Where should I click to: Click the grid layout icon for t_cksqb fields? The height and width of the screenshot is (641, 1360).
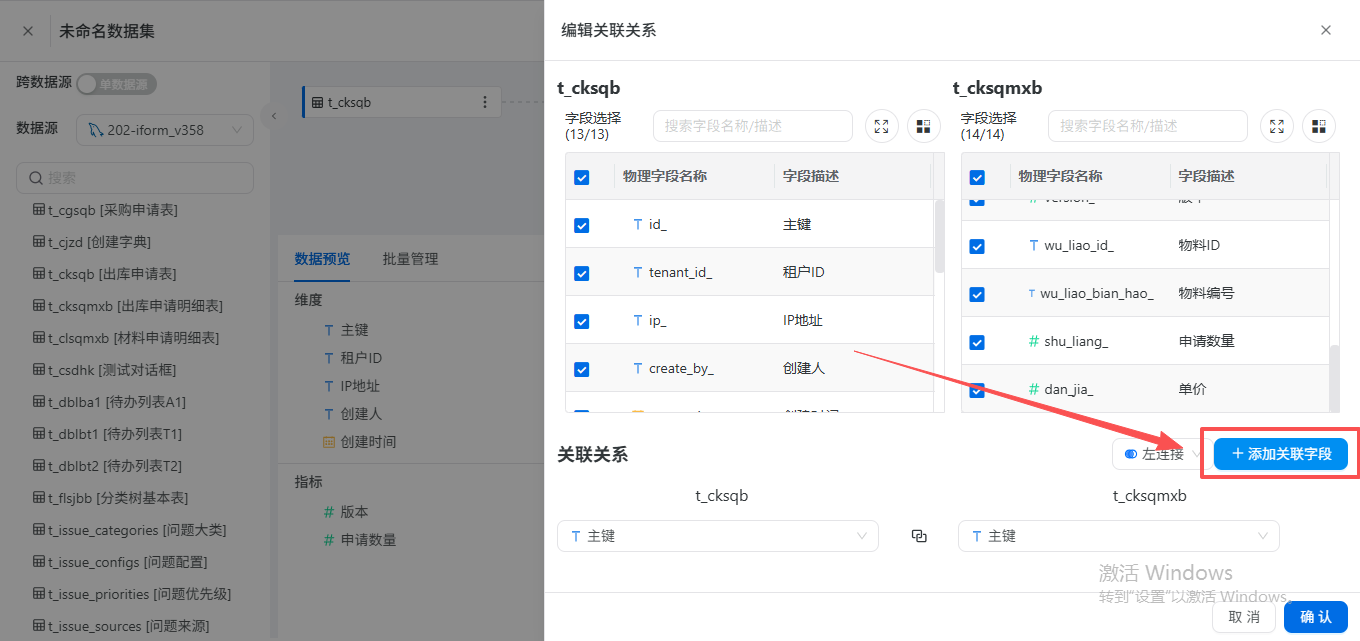(923, 126)
